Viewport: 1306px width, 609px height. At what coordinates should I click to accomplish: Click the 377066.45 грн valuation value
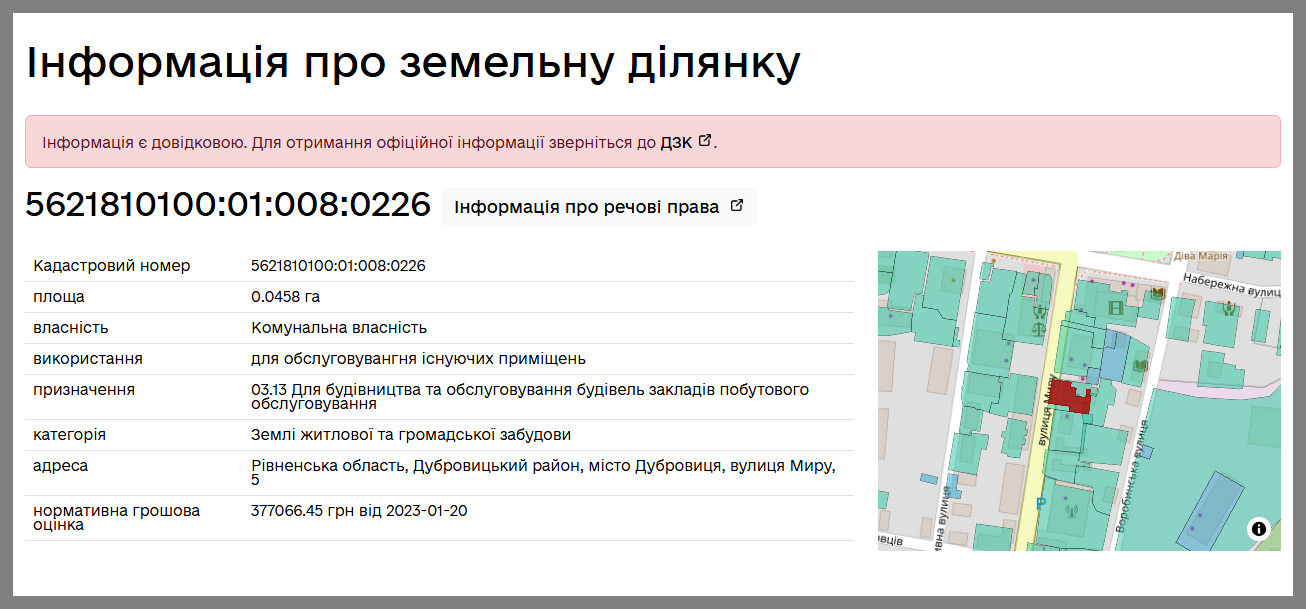tap(358, 511)
